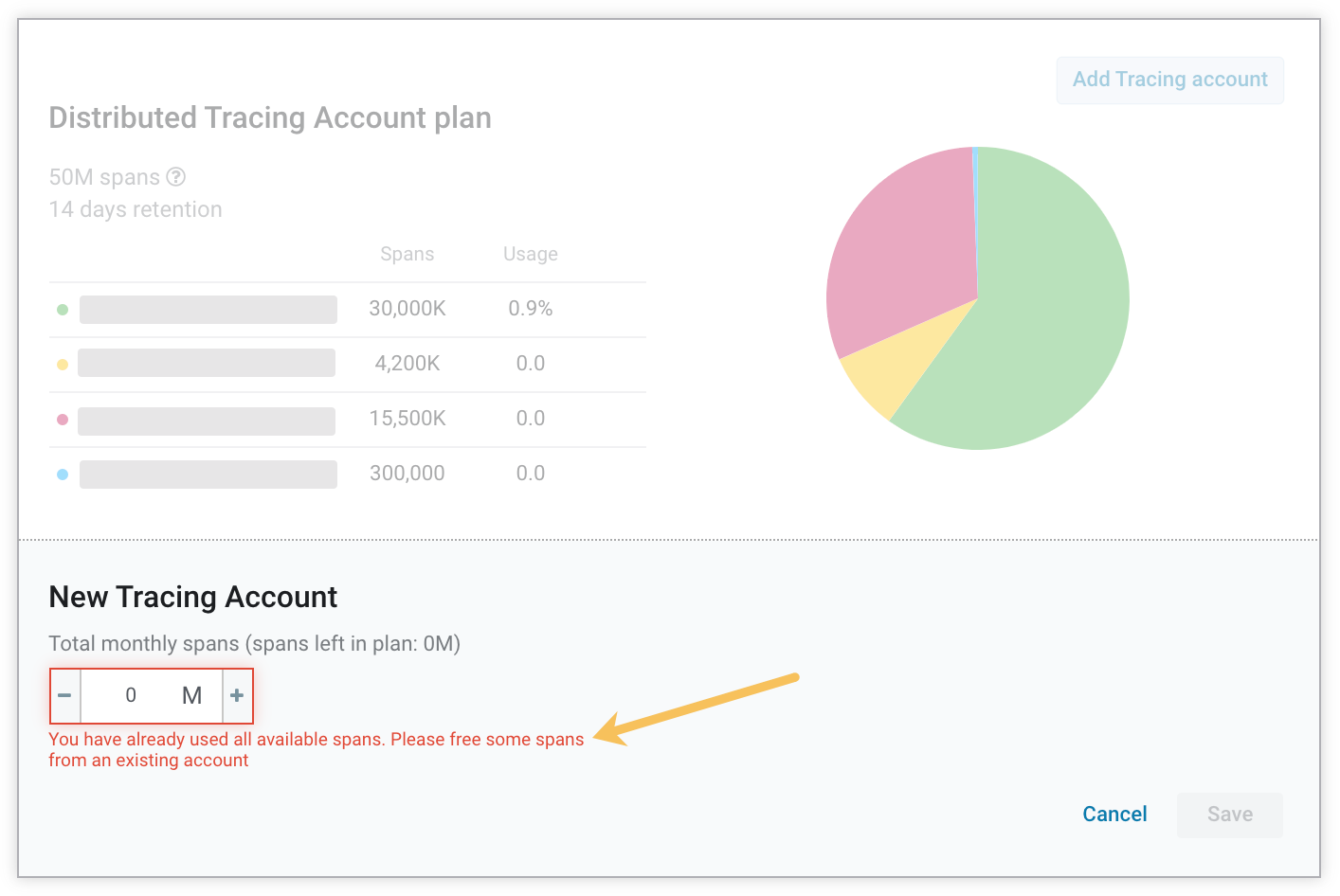The width and height of the screenshot is (1340, 896).
Task: Click the pink legend dot next to 15,500K row
Action: pyautogui.click(x=62, y=419)
